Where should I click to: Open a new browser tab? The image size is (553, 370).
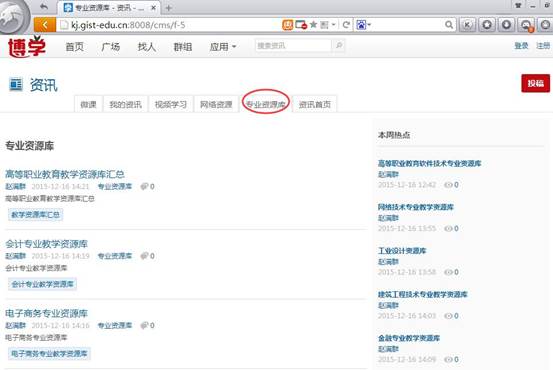(x=169, y=8)
